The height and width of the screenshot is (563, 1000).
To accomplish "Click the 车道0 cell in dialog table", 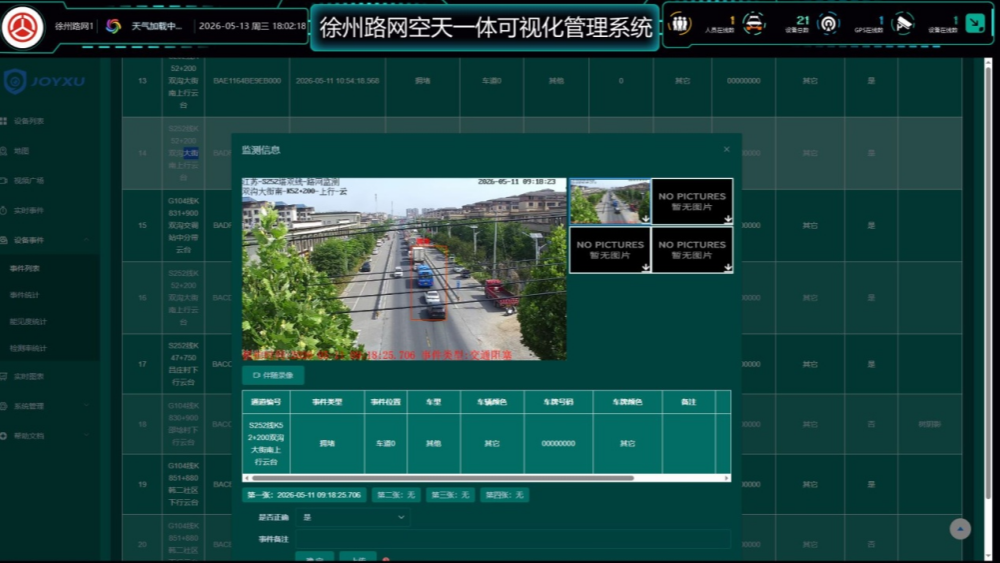I will click(x=386, y=443).
